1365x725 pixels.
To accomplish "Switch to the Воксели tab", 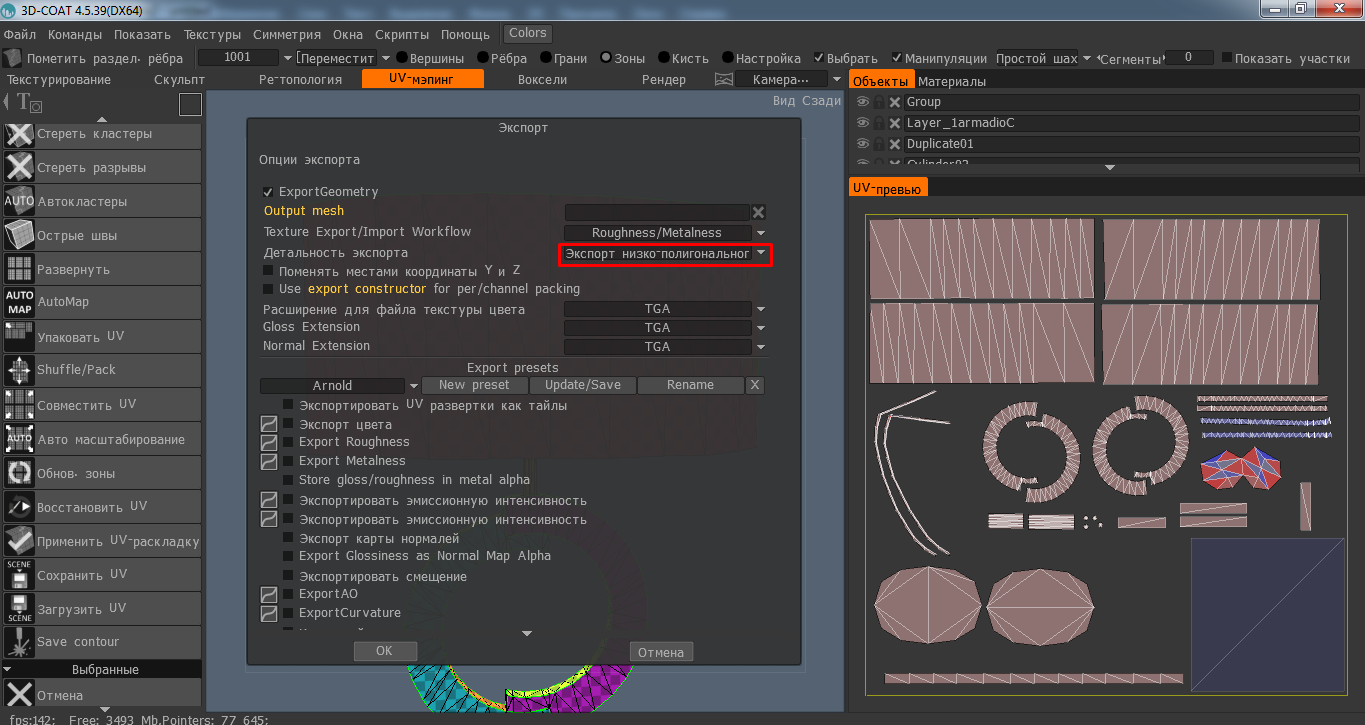I will [x=542, y=79].
